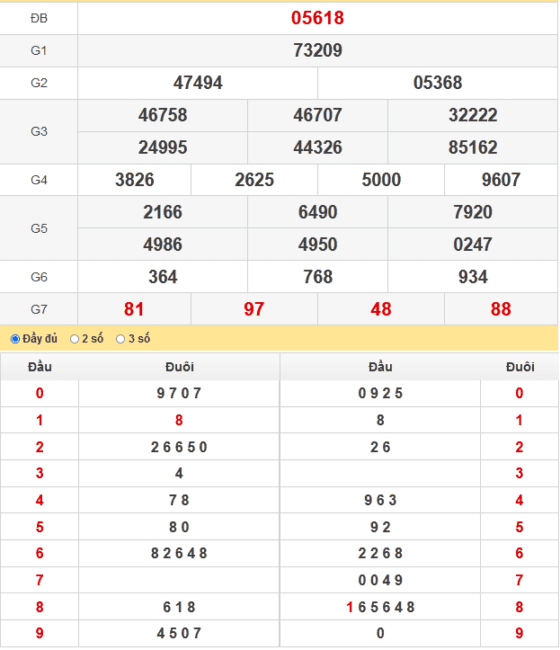560x650 pixels.
Task: Click G5 number 2166
Action: click(x=162, y=212)
